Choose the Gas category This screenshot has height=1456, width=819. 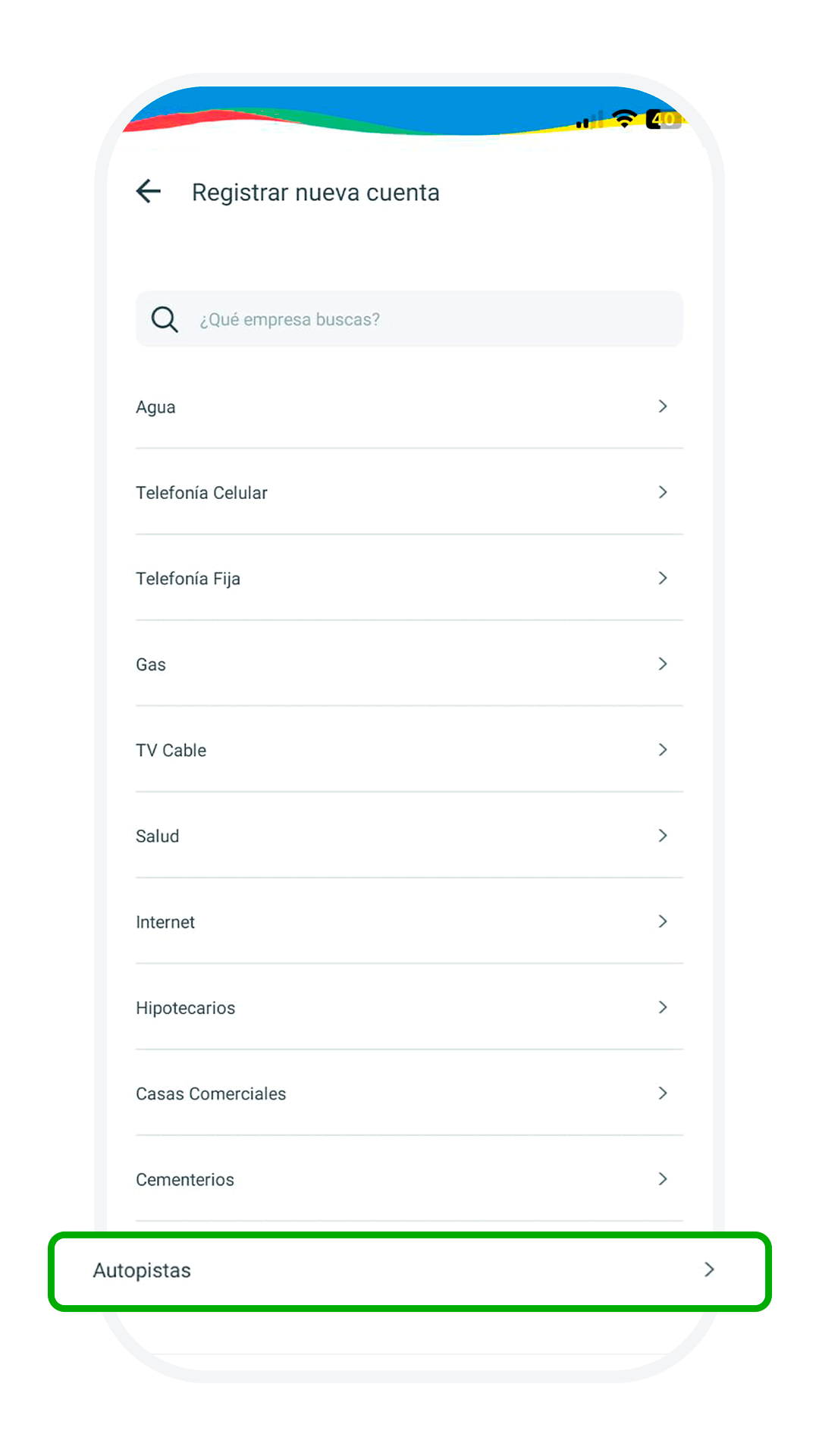click(151, 664)
